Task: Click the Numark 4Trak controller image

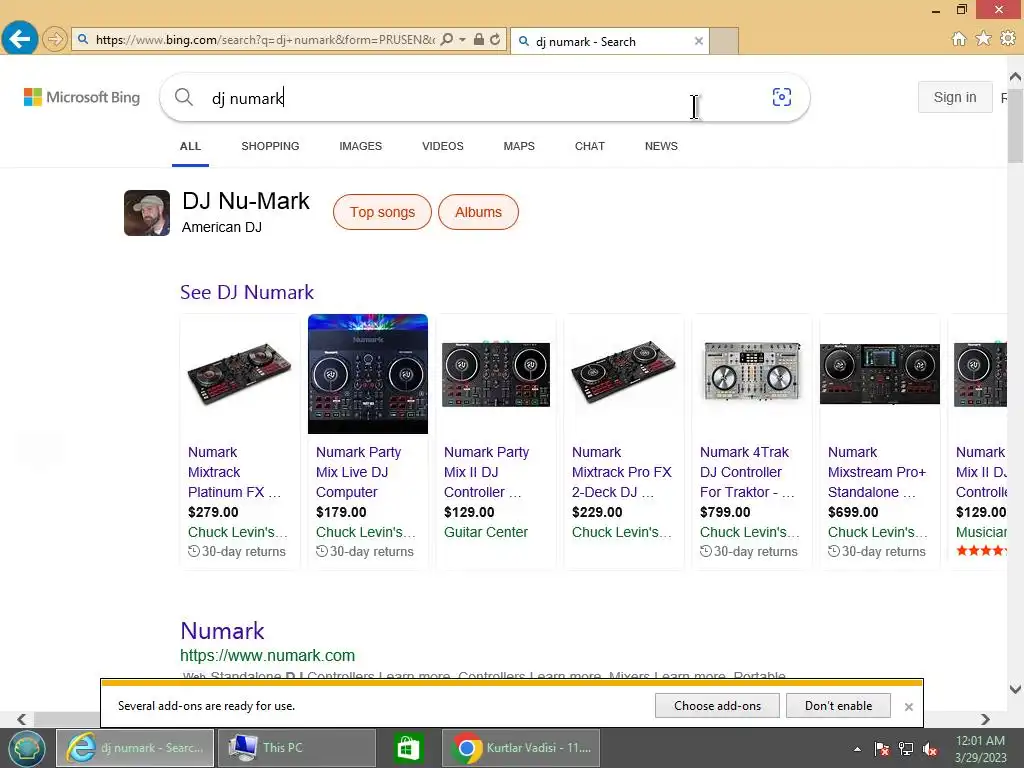Action: click(752, 372)
